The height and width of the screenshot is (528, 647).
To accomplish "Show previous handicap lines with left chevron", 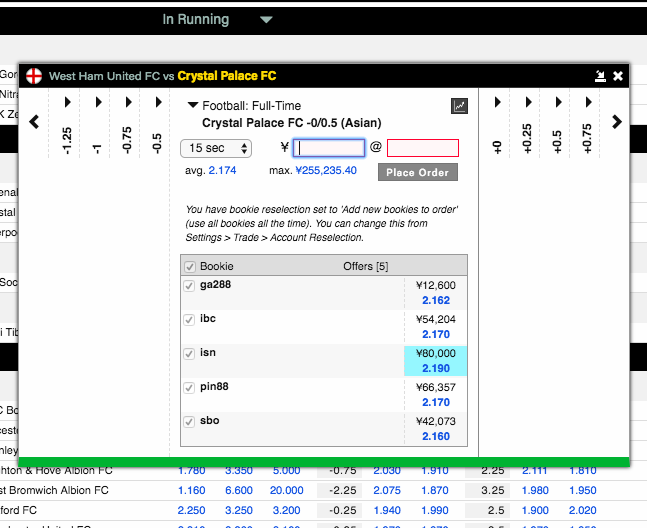I will [34, 122].
